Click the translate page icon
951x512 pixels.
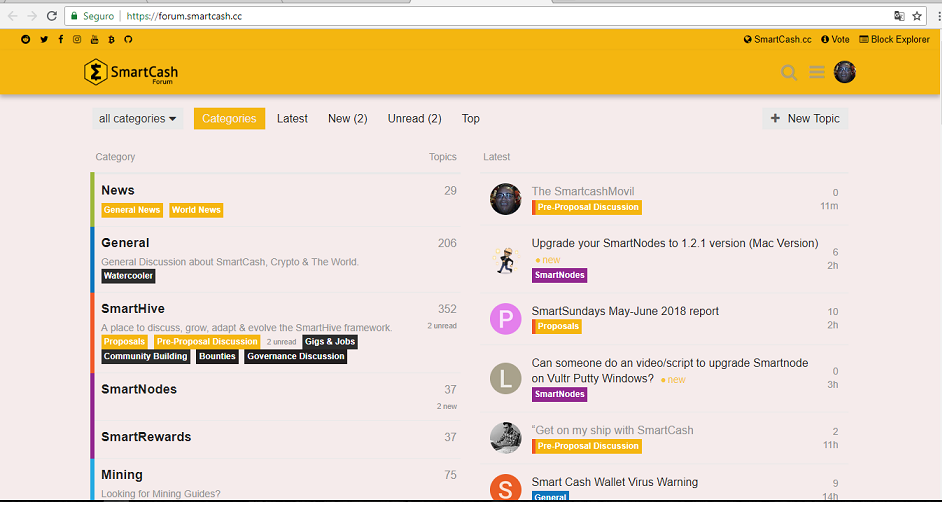899,16
